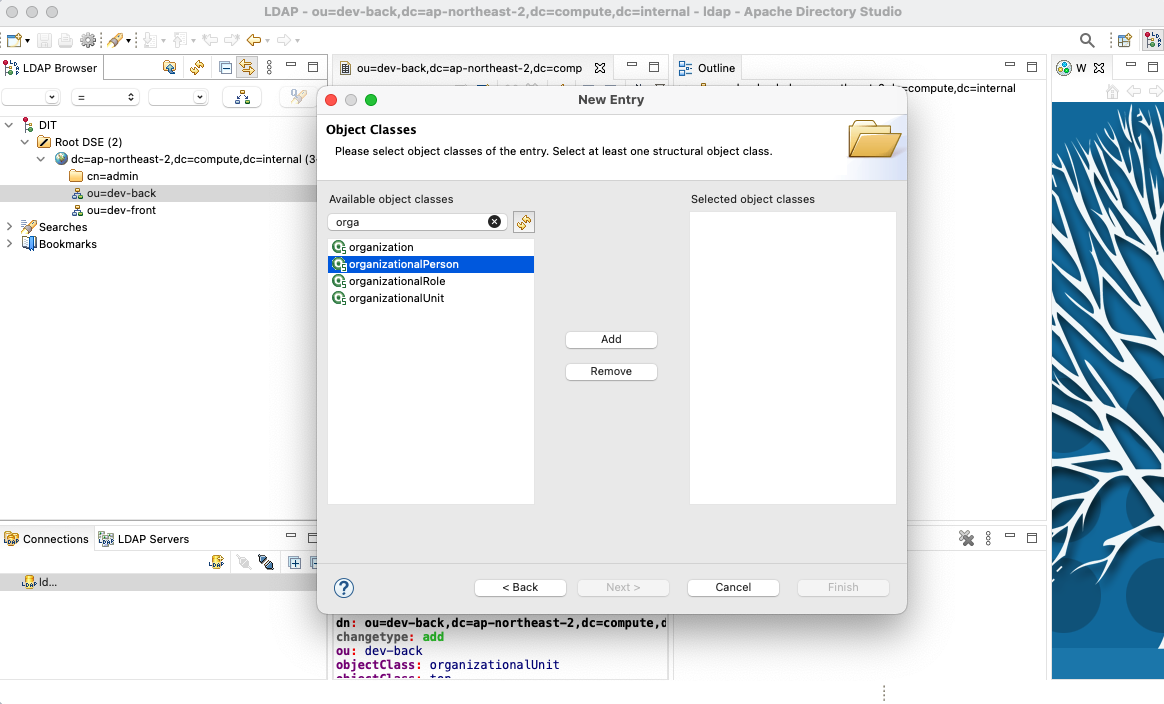Image resolution: width=1164 pixels, height=704 pixels.
Task: Open the quick search attribute combo box
Action: coord(30,97)
